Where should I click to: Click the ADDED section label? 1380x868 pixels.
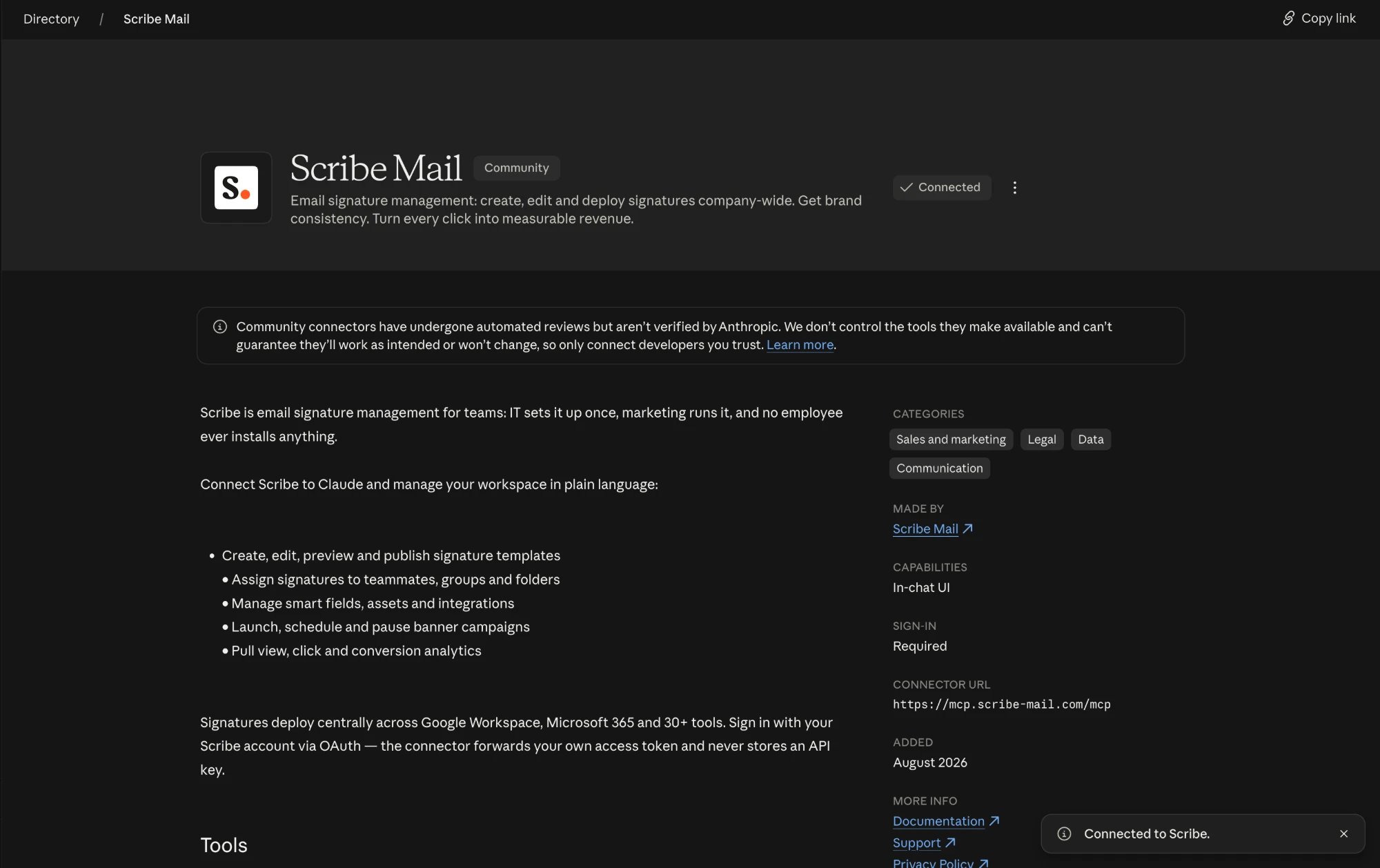(912, 742)
